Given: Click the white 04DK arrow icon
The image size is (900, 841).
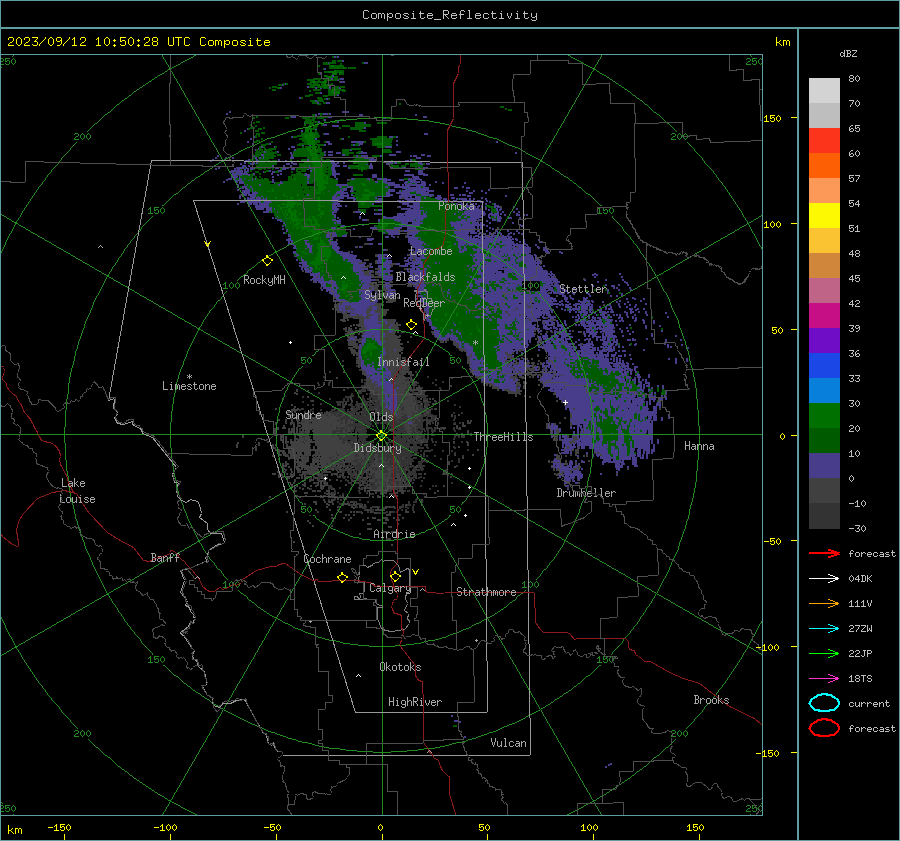Looking at the screenshot, I should 824,579.
